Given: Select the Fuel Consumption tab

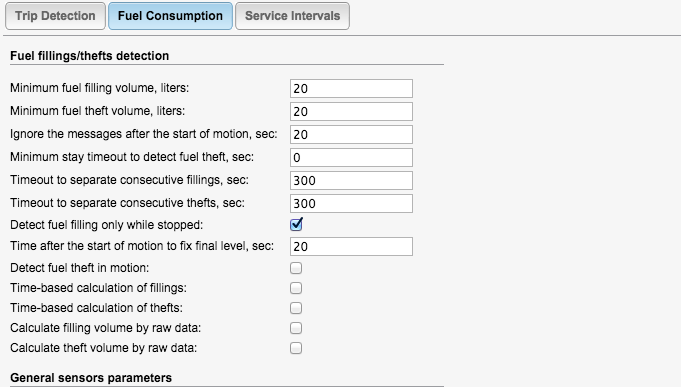Looking at the screenshot, I should [x=170, y=16].
